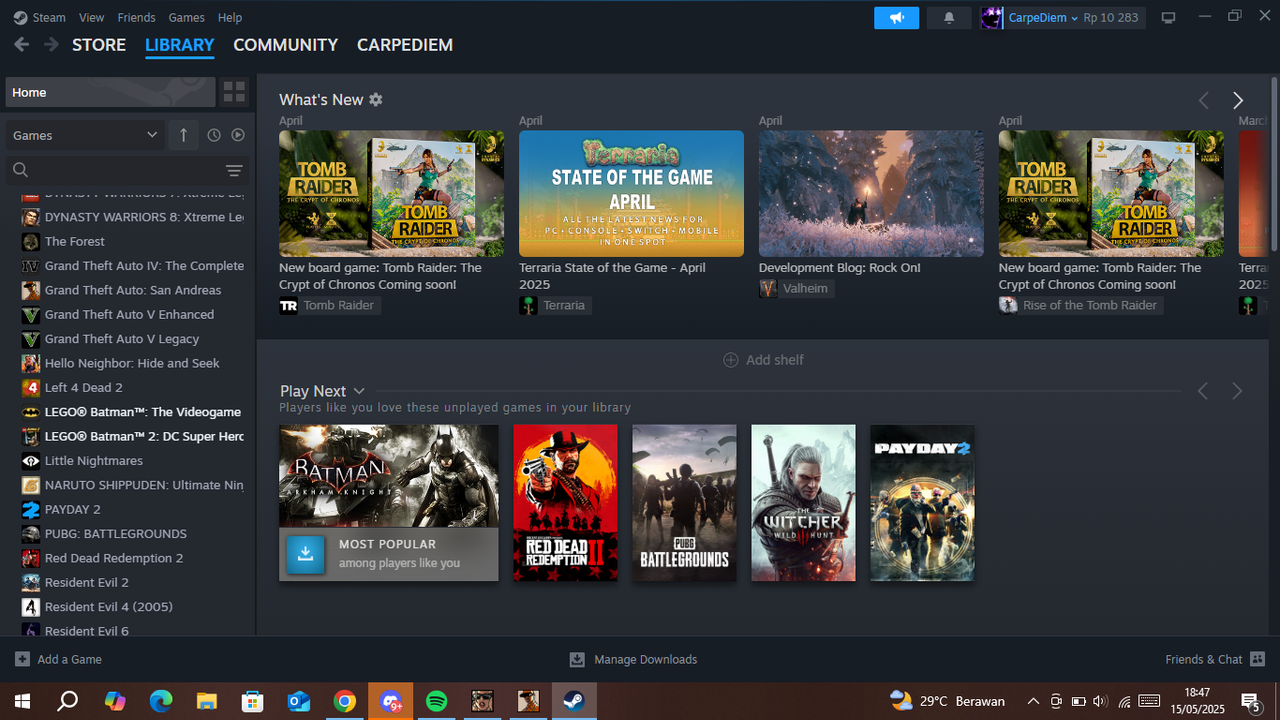Filter ready-to-play games icon
Screen dimensions: 1280x720
click(x=238, y=135)
